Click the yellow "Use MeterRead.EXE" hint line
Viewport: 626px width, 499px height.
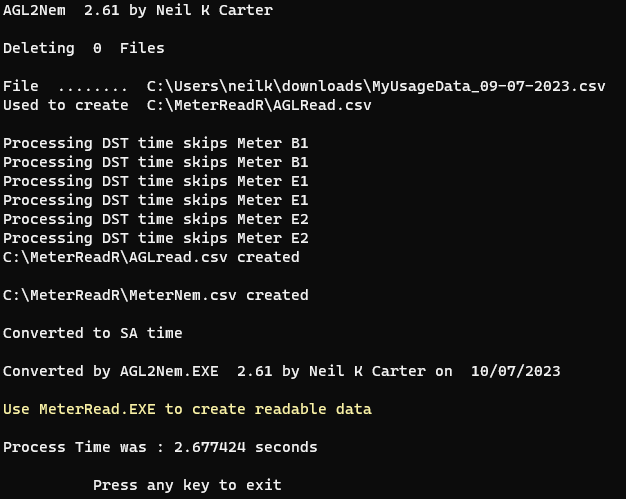(x=187, y=409)
